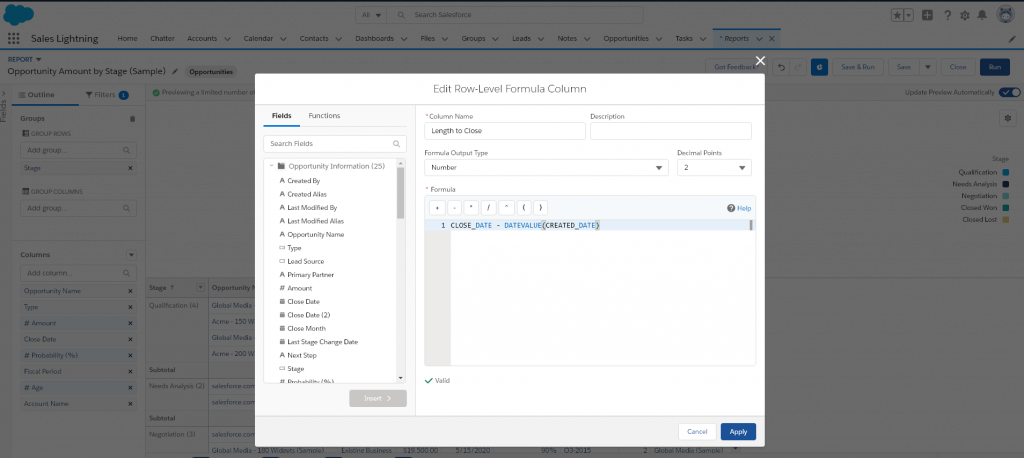The width and height of the screenshot is (1024, 458).
Task: Click the Column Name input field
Action: tap(505, 131)
